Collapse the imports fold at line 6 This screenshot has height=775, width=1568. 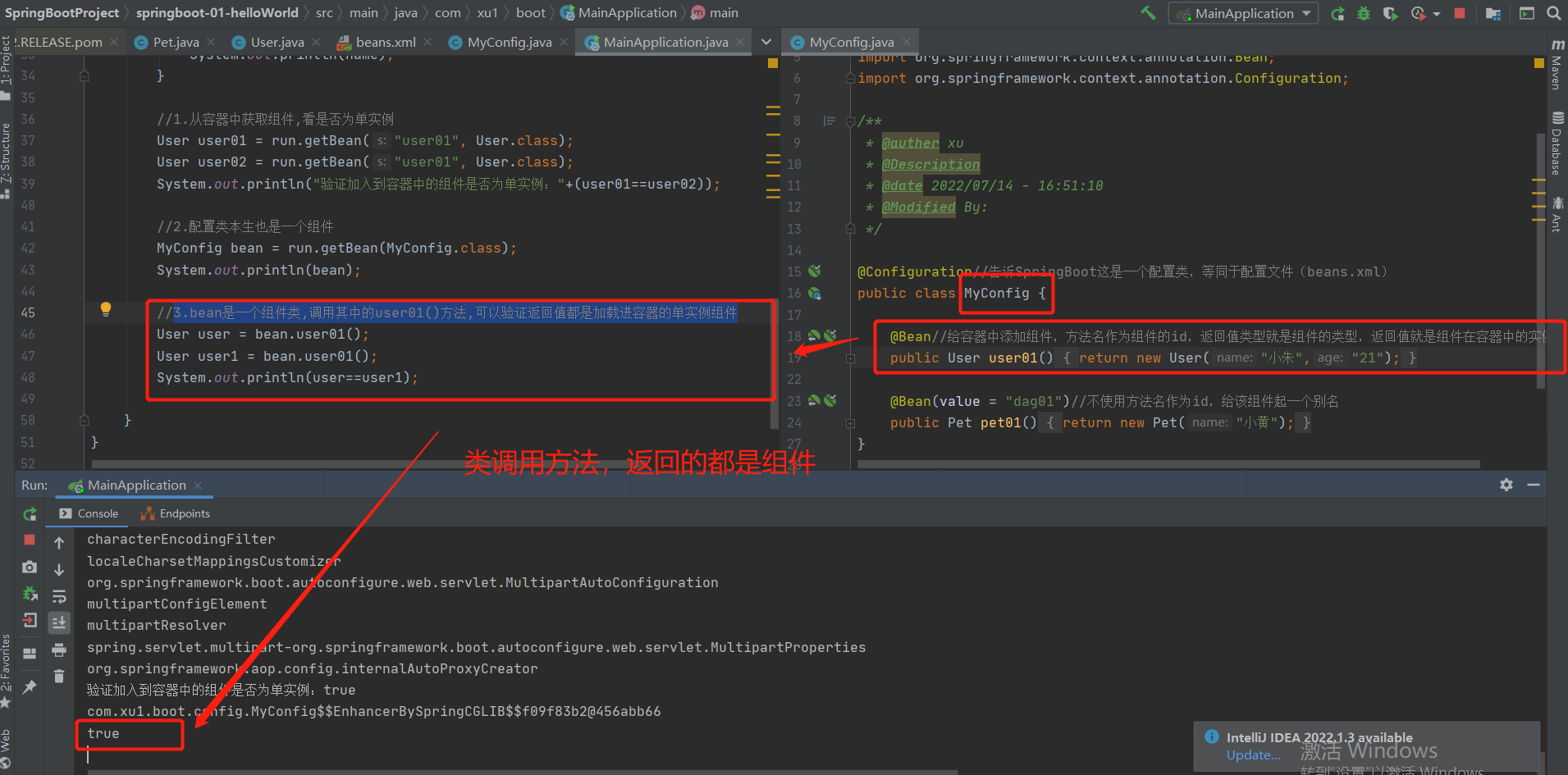[851, 79]
